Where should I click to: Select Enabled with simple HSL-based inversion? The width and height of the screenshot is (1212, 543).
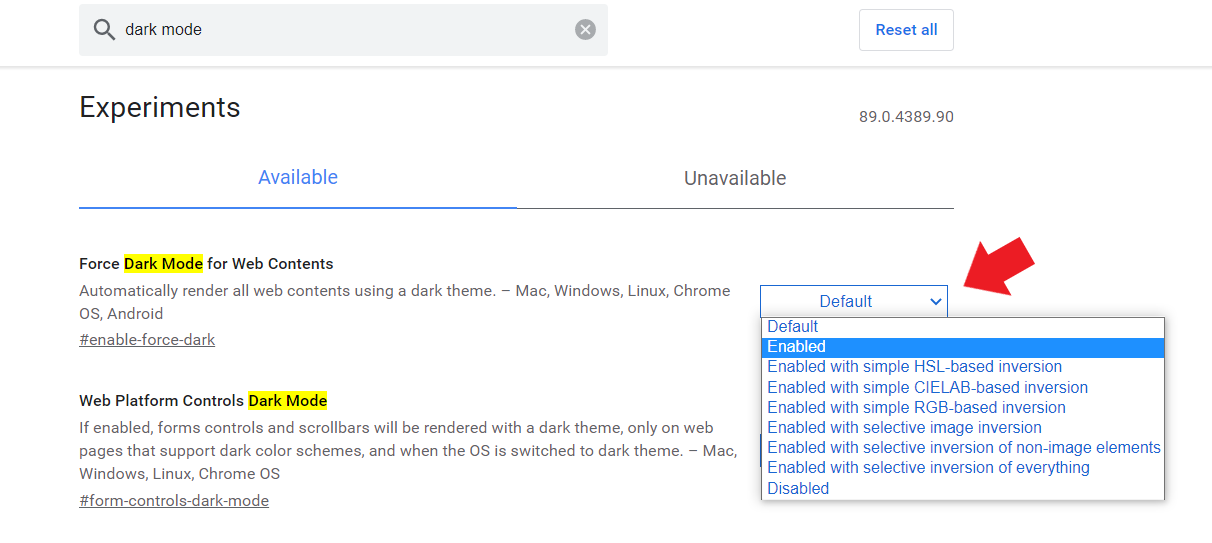pyautogui.click(x=914, y=367)
